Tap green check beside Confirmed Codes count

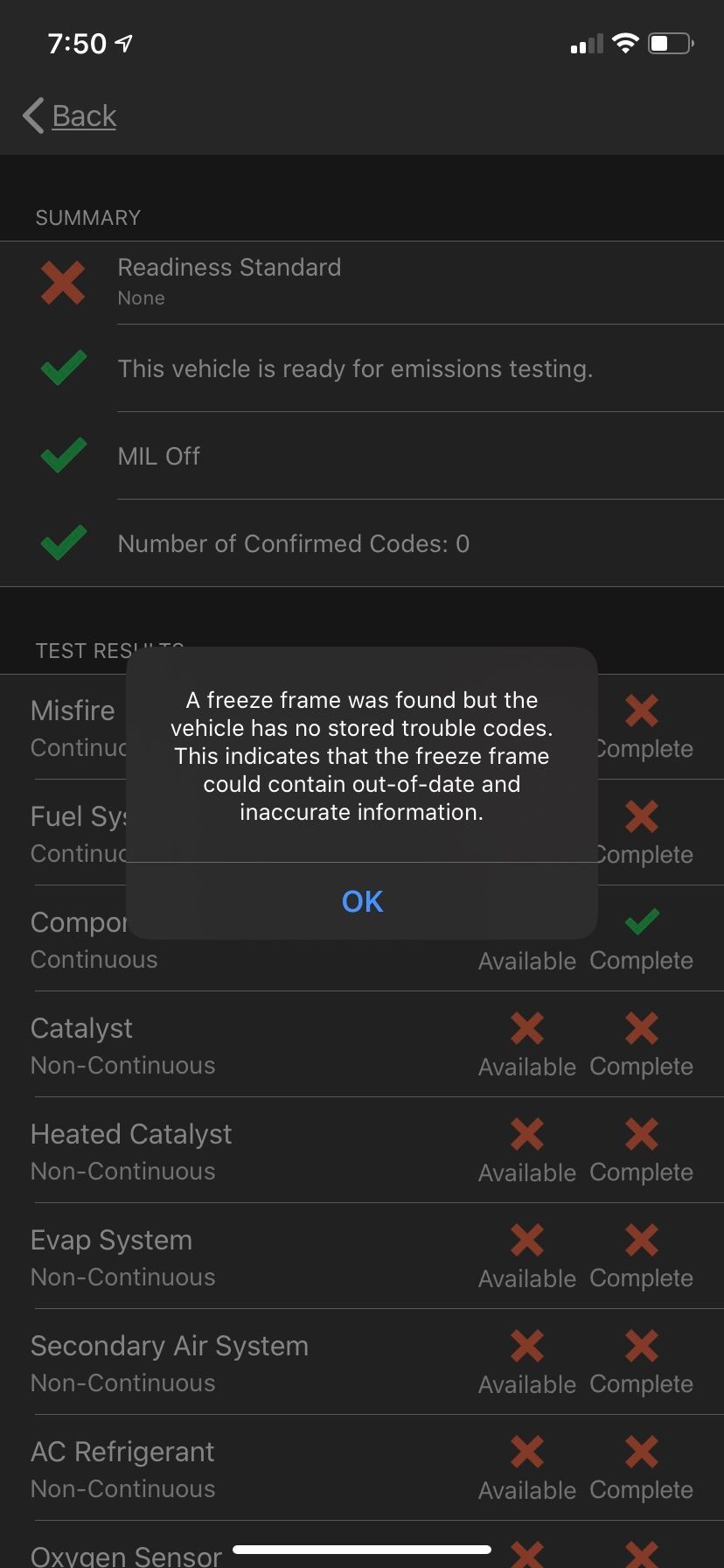click(x=63, y=543)
